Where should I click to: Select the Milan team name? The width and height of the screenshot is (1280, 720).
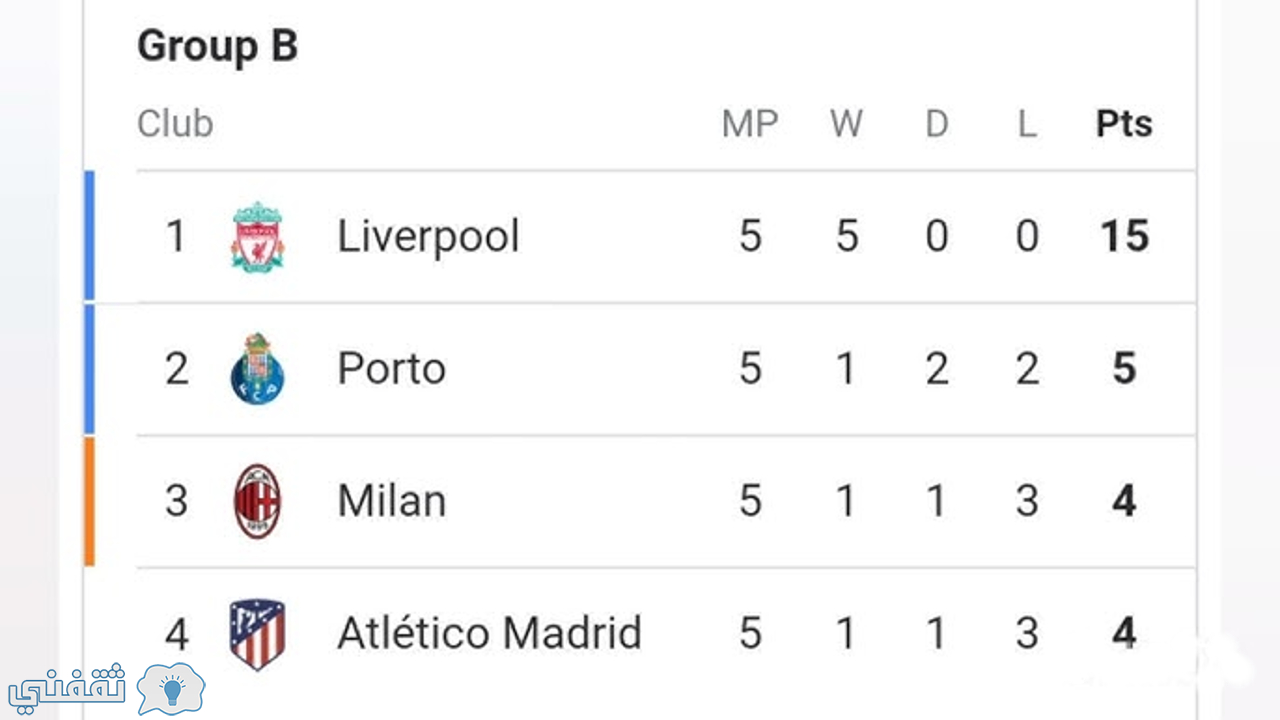[391, 501]
